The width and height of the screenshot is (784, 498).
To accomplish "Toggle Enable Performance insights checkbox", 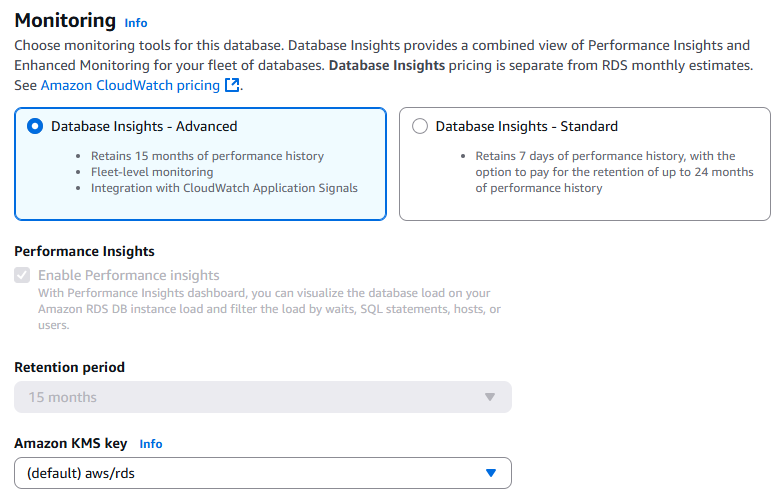I will click(22, 275).
